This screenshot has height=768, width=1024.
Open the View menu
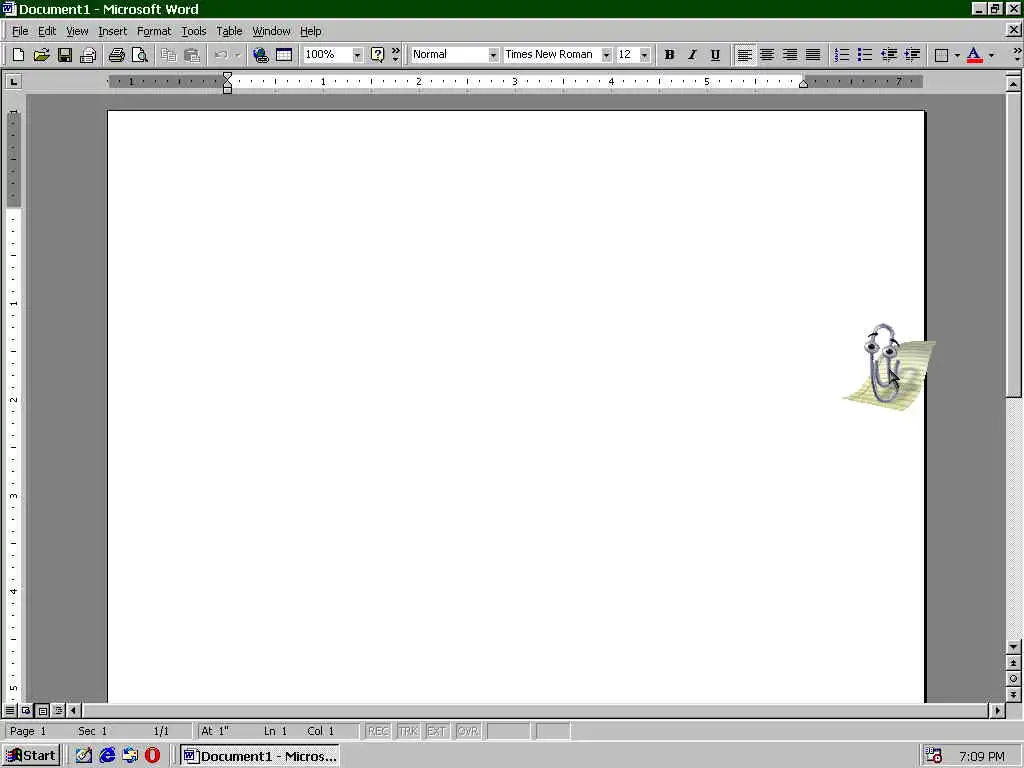point(77,31)
